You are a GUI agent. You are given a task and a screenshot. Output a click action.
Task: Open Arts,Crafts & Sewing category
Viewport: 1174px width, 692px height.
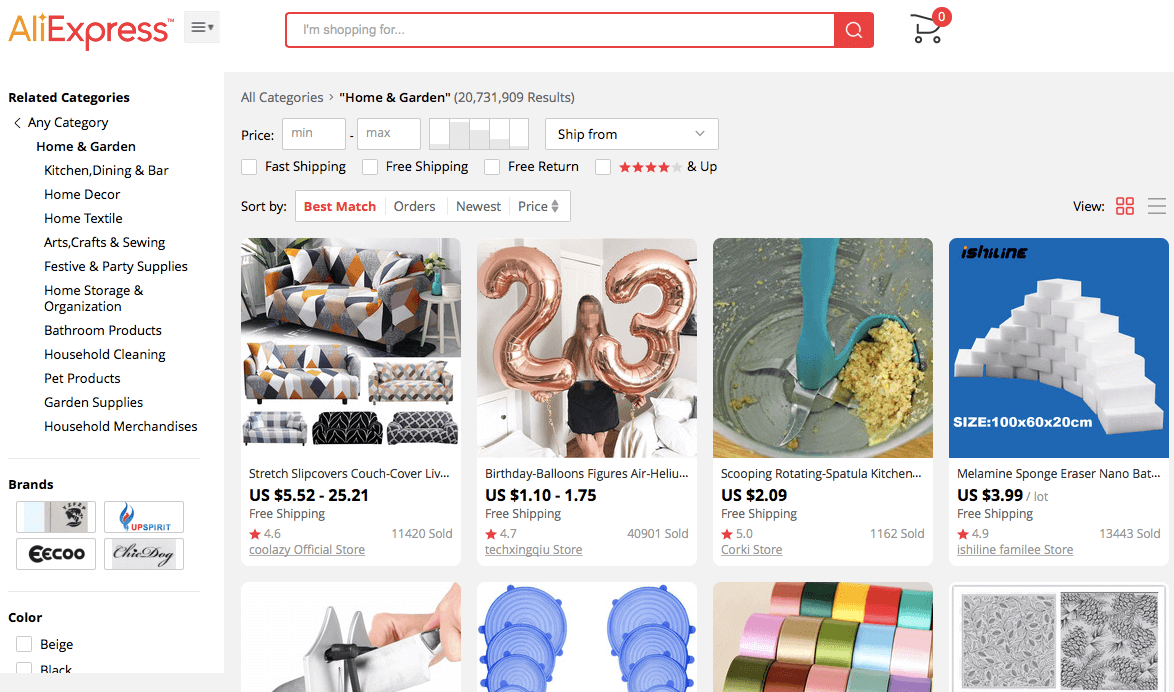click(104, 243)
